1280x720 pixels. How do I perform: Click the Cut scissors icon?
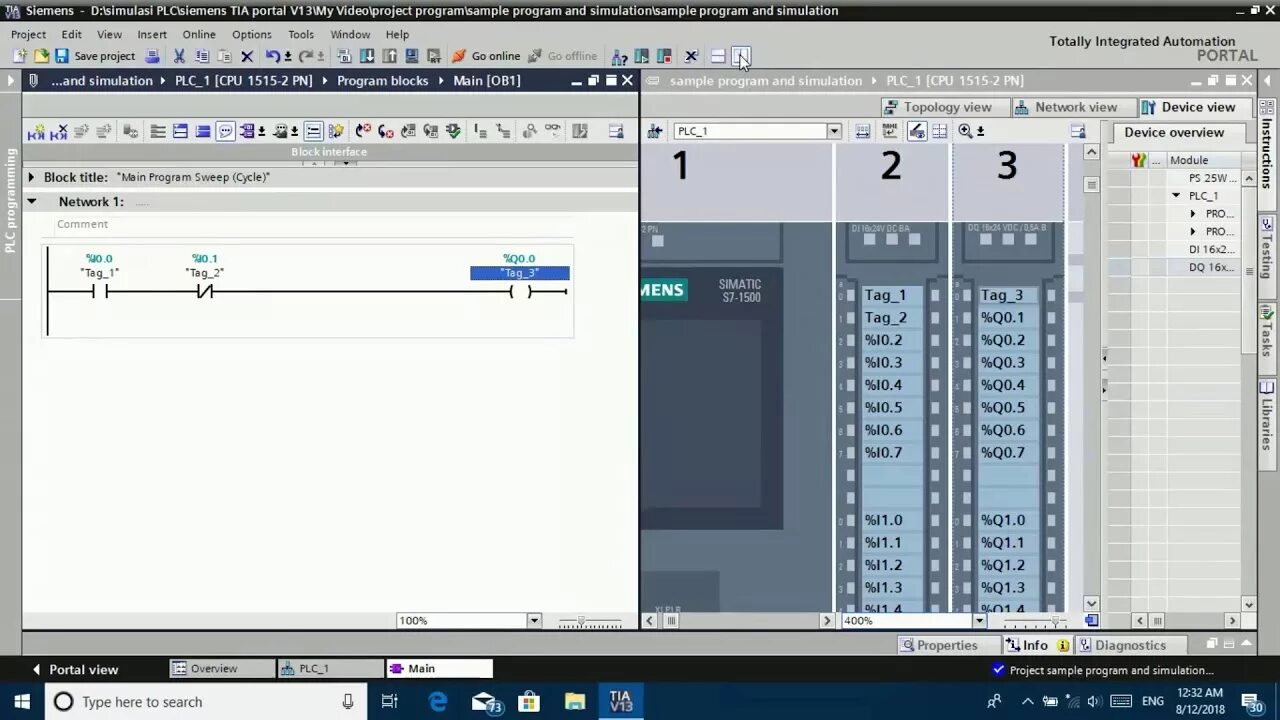[179, 57]
